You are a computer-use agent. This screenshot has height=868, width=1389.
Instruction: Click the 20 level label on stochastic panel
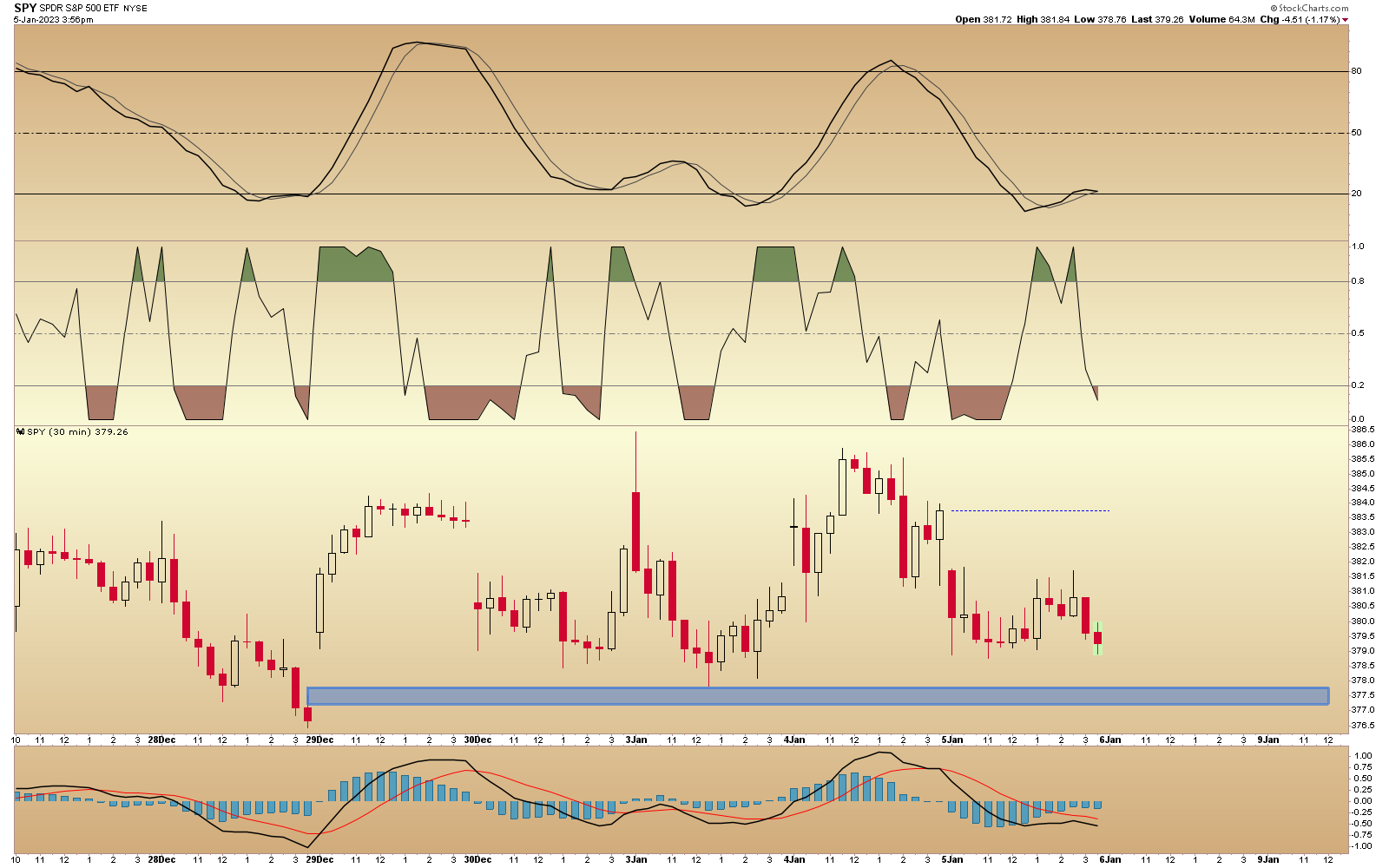1357,194
